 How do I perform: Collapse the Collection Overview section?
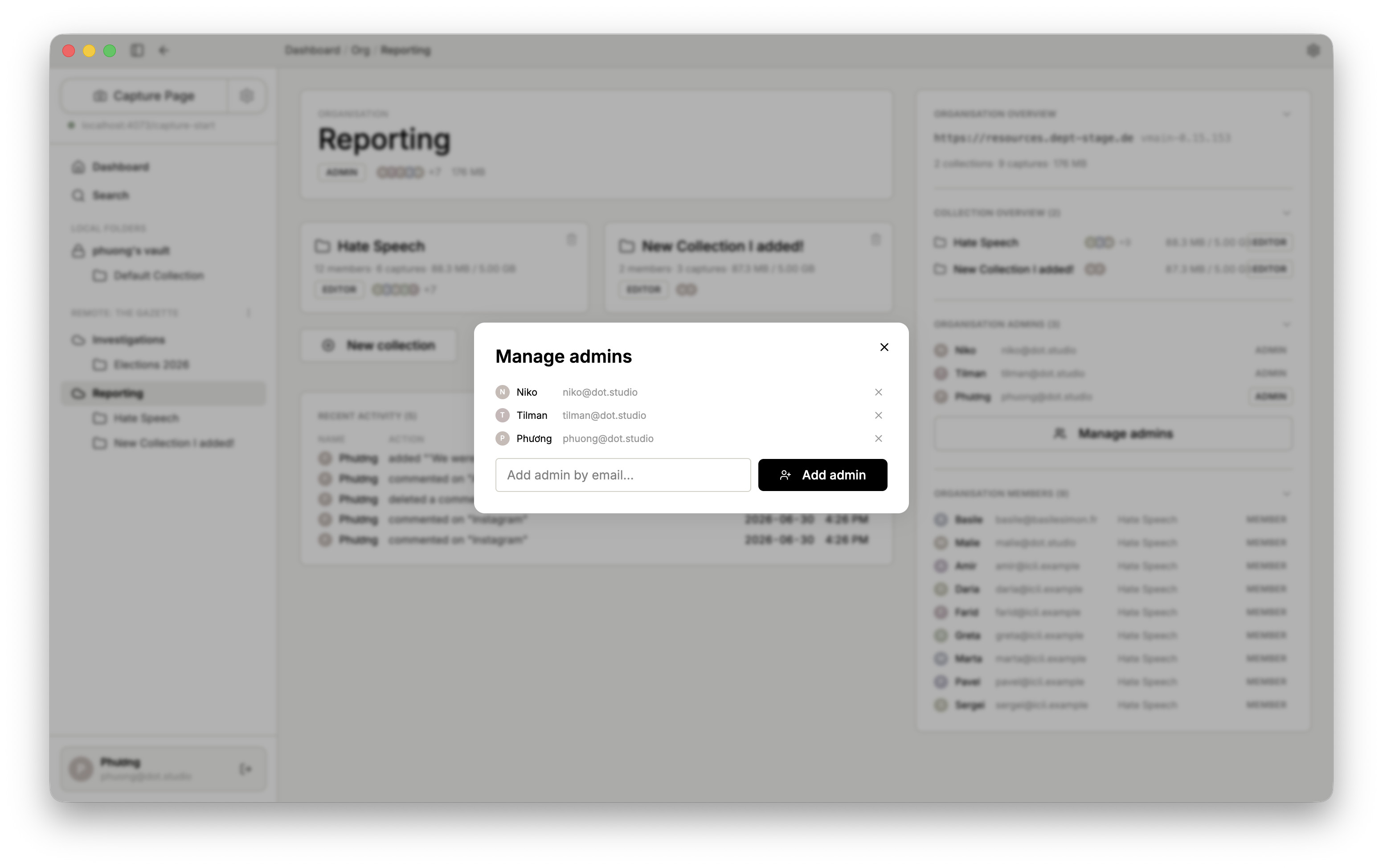click(1286, 213)
